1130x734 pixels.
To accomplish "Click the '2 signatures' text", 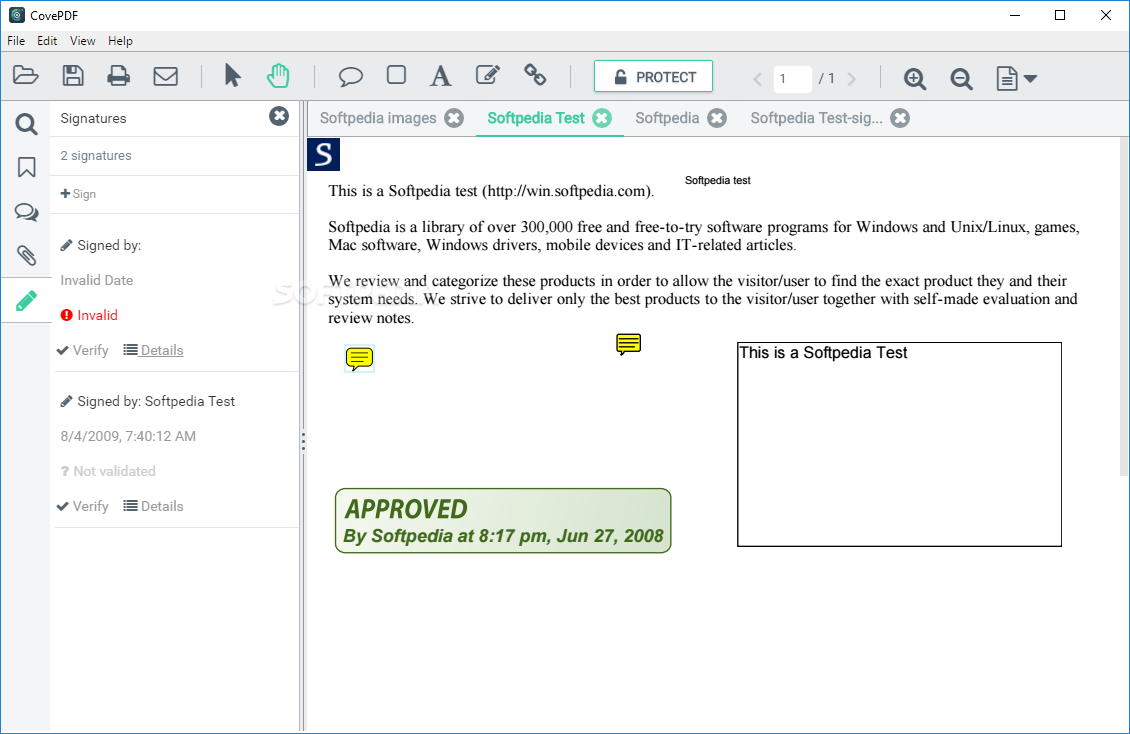I will click(x=96, y=156).
